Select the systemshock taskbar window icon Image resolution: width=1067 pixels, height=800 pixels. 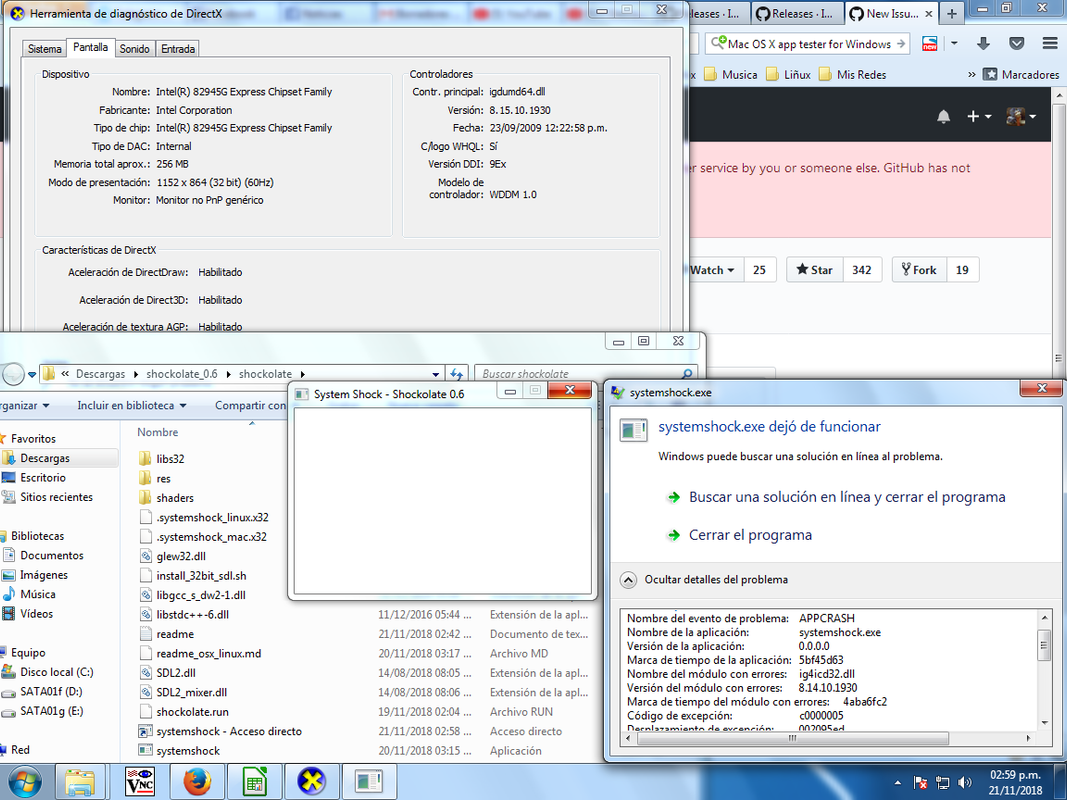tap(369, 782)
